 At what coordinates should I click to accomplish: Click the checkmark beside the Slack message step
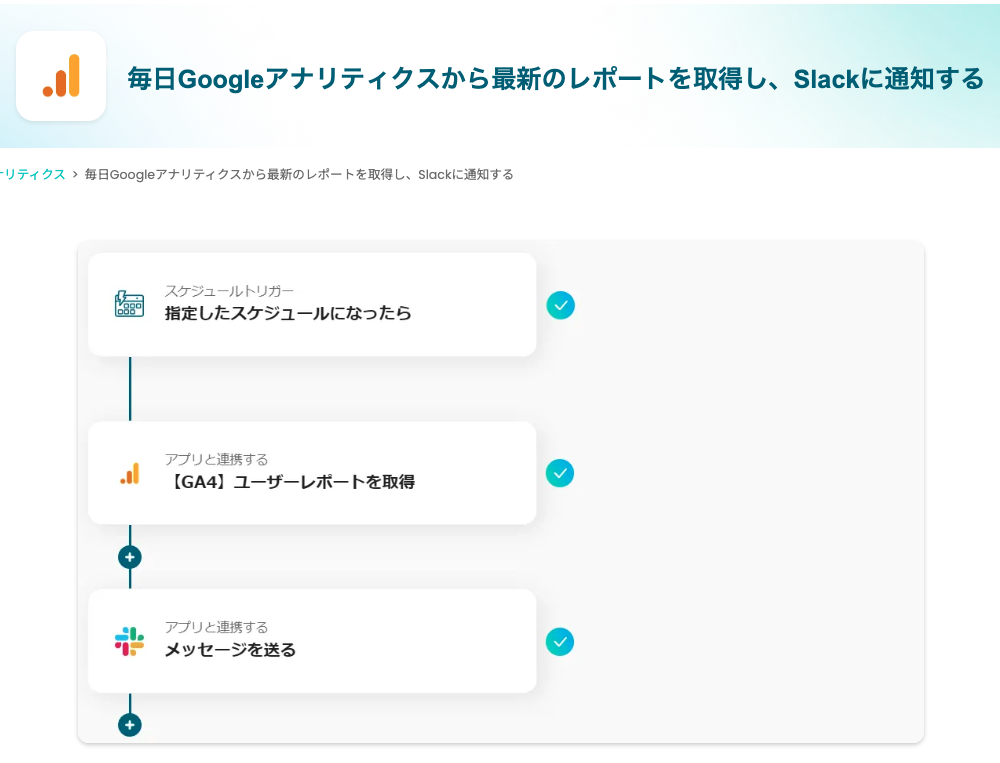pyautogui.click(x=560, y=641)
